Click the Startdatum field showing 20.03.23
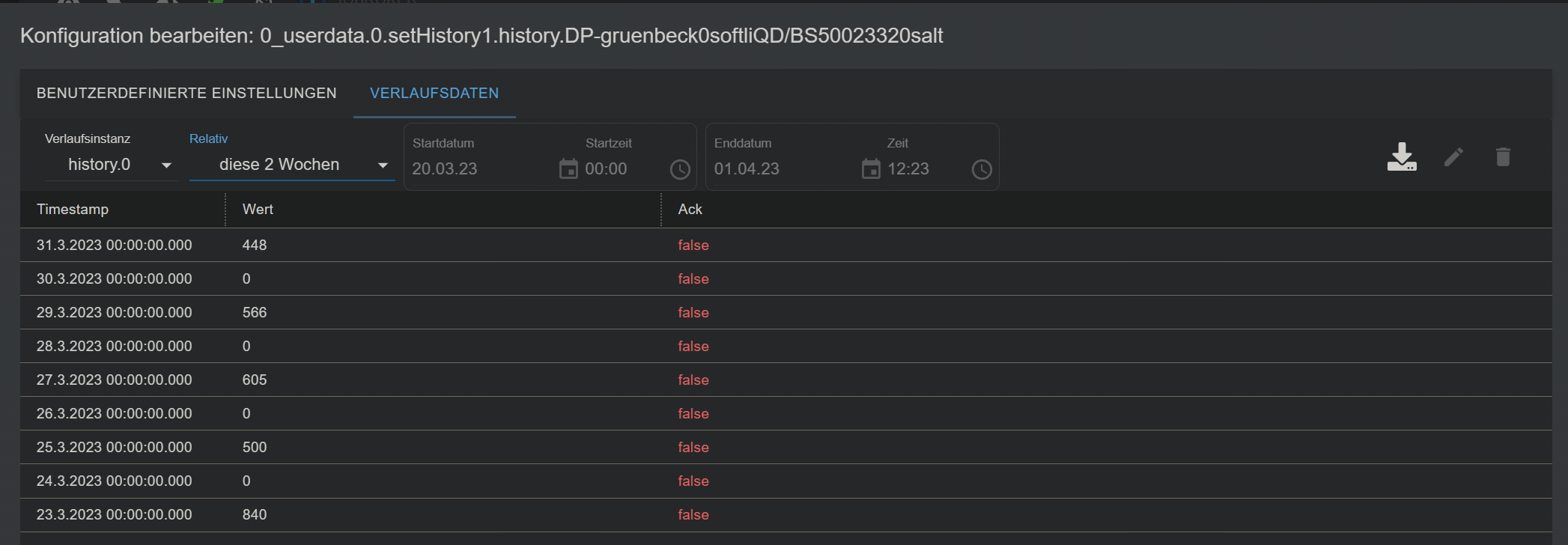 (x=479, y=169)
